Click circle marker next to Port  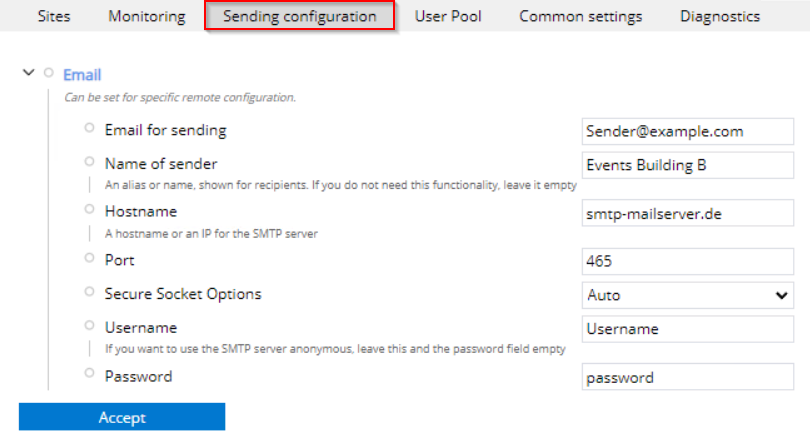(x=90, y=258)
